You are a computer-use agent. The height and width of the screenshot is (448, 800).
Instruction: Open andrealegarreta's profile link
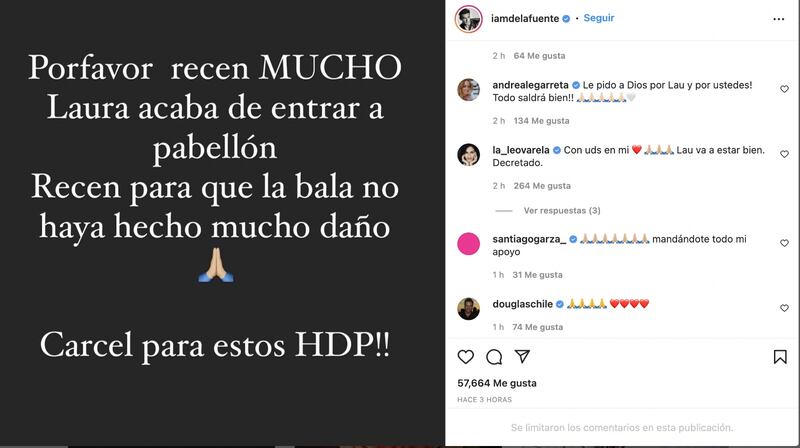point(530,85)
